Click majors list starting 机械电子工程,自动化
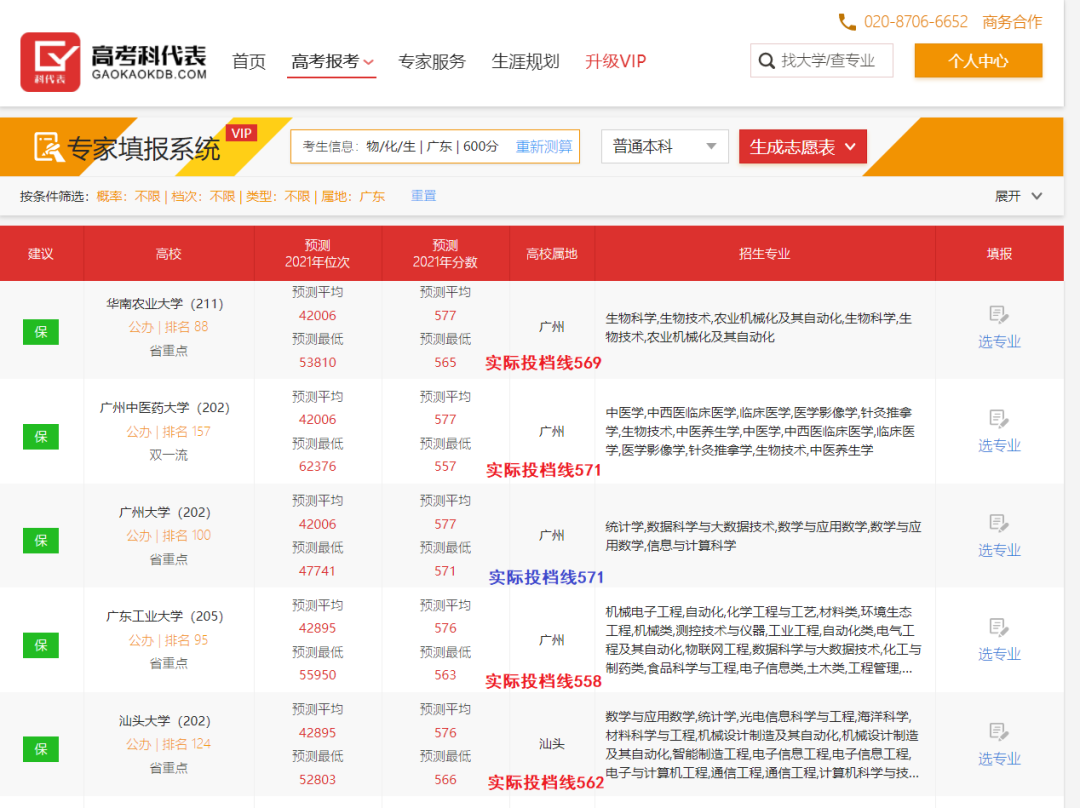 pos(763,640)
